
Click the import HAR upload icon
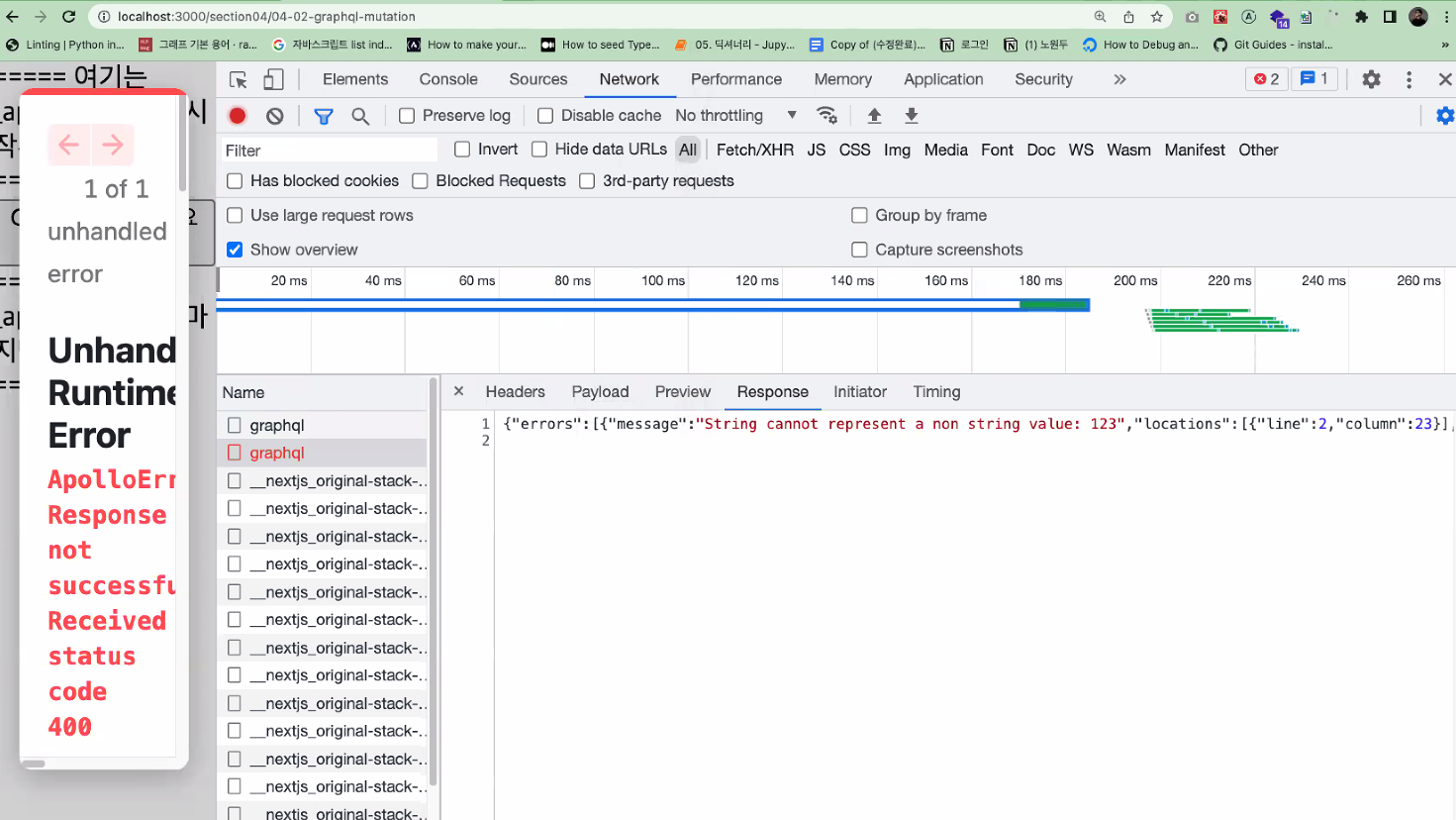coord(874,116)
